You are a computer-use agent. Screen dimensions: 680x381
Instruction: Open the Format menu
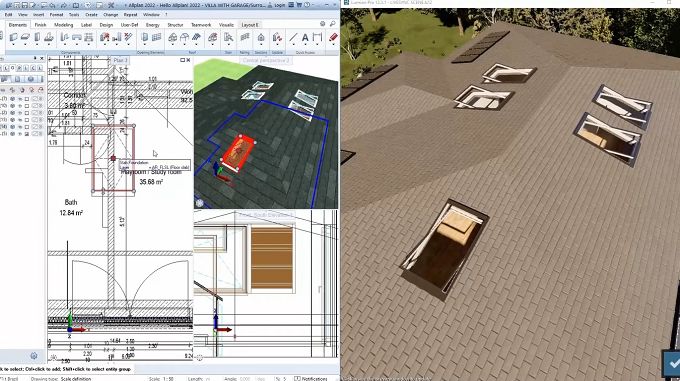point(56,14)
